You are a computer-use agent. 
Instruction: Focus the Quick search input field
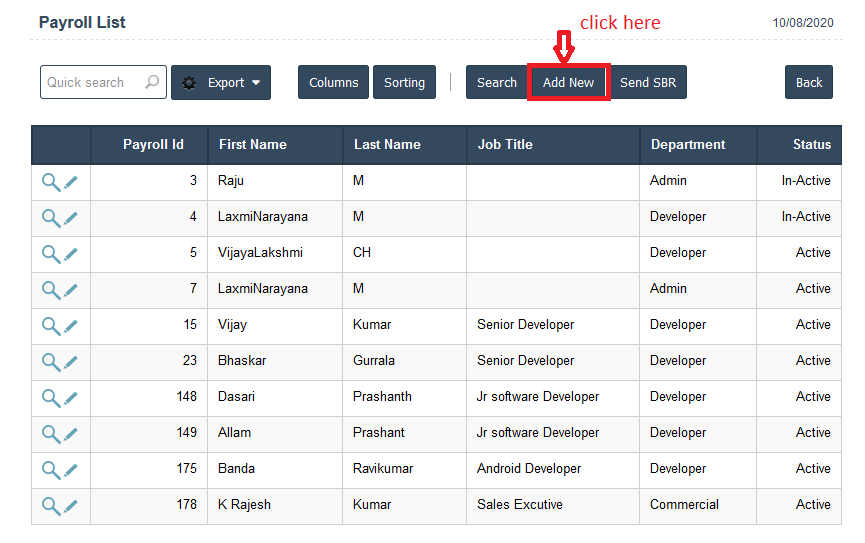tap(92, 83)
